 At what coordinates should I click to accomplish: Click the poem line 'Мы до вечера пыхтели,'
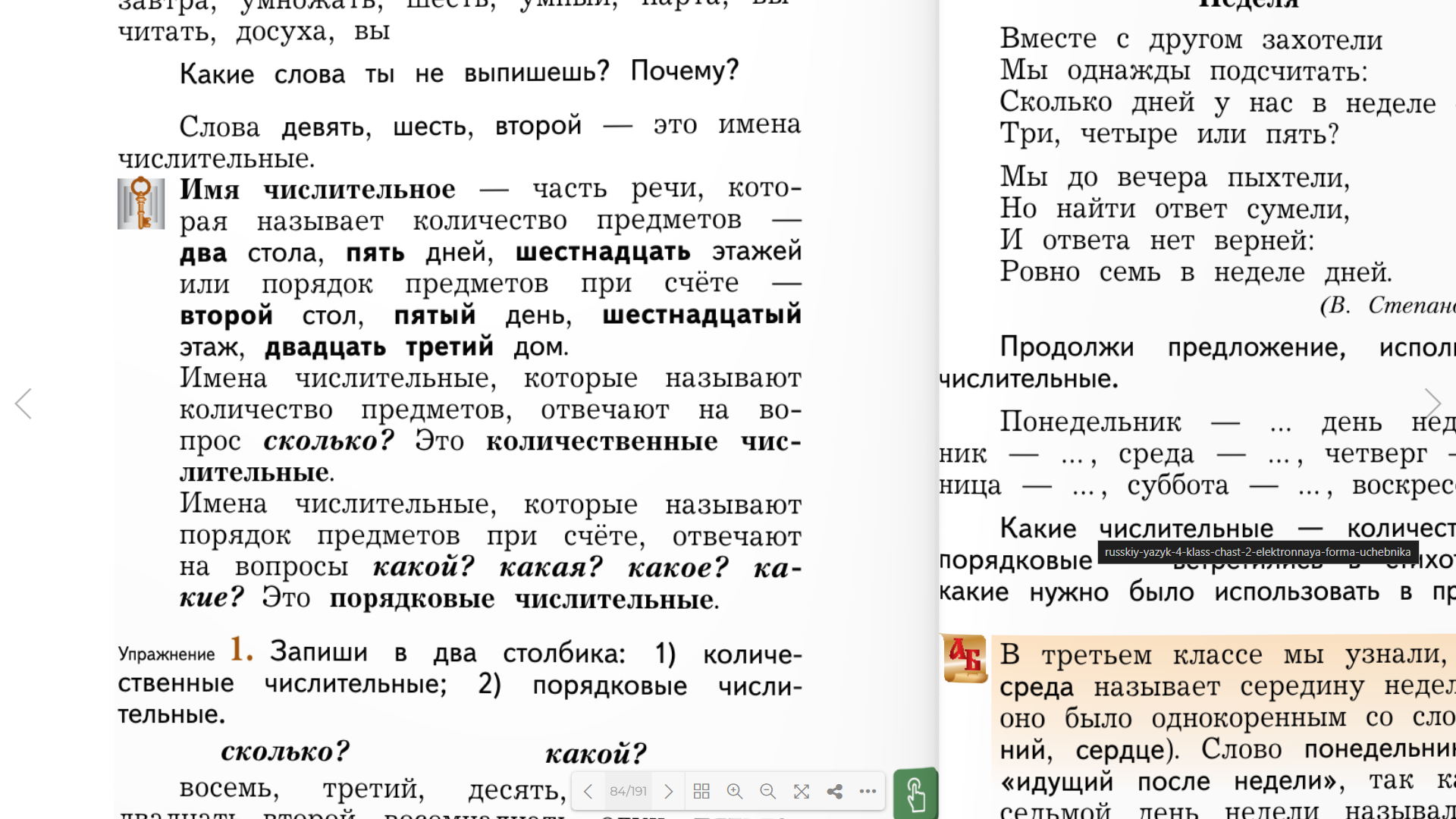pyautogui.click(x=1175, y=177)
